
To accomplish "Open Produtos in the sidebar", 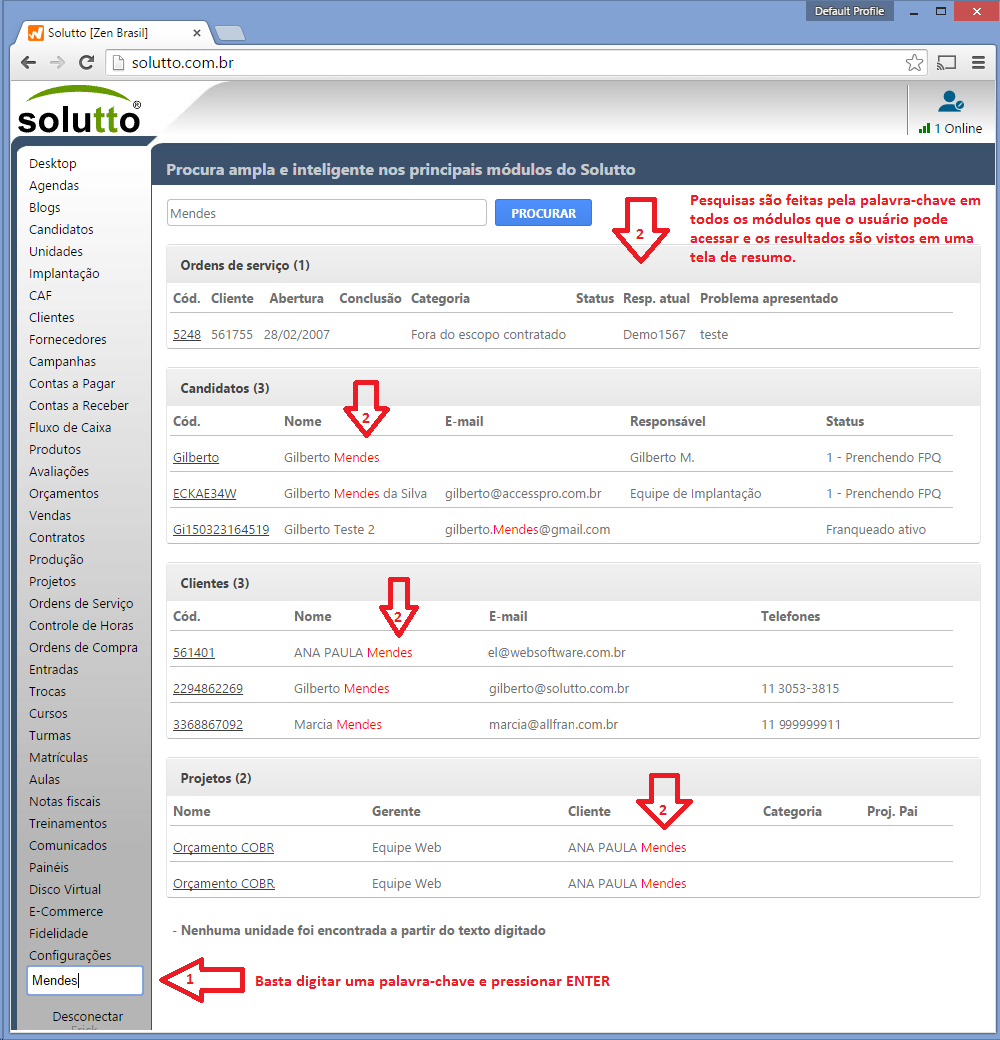I will coord(54,449).
